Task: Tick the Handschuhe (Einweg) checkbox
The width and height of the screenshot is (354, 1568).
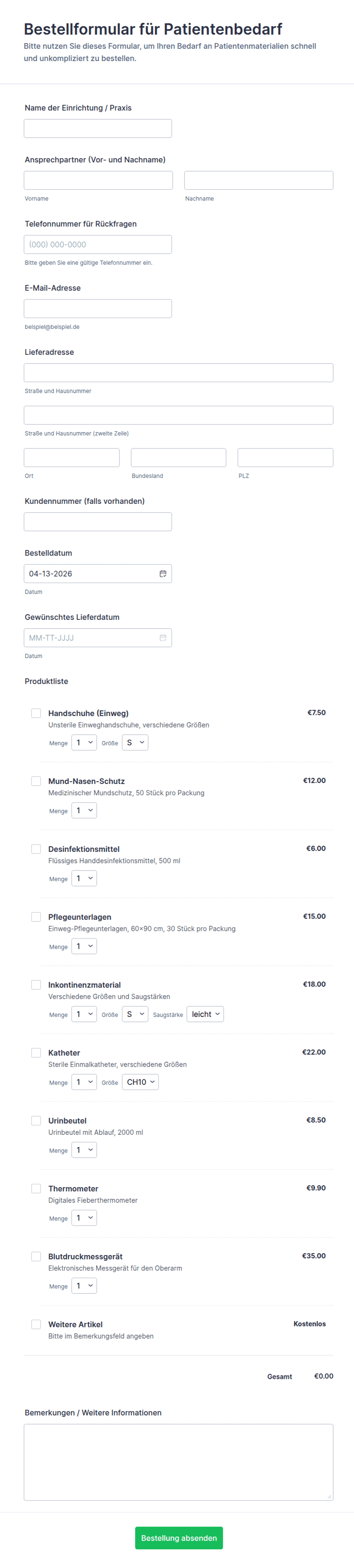Action: pos(36,713)
